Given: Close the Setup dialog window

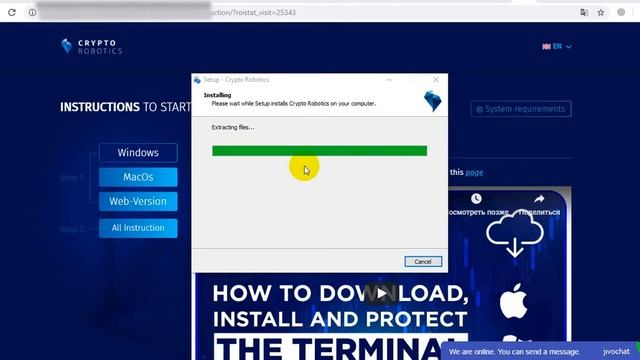Looking at the screenshot, I should (436, 80).
